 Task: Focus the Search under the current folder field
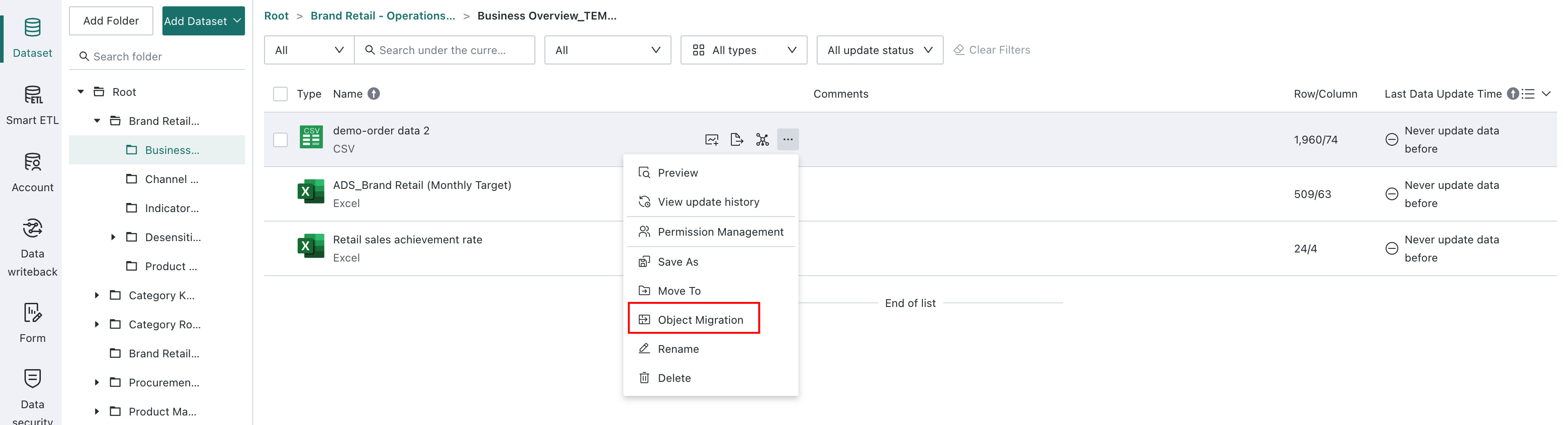point(444,50)
